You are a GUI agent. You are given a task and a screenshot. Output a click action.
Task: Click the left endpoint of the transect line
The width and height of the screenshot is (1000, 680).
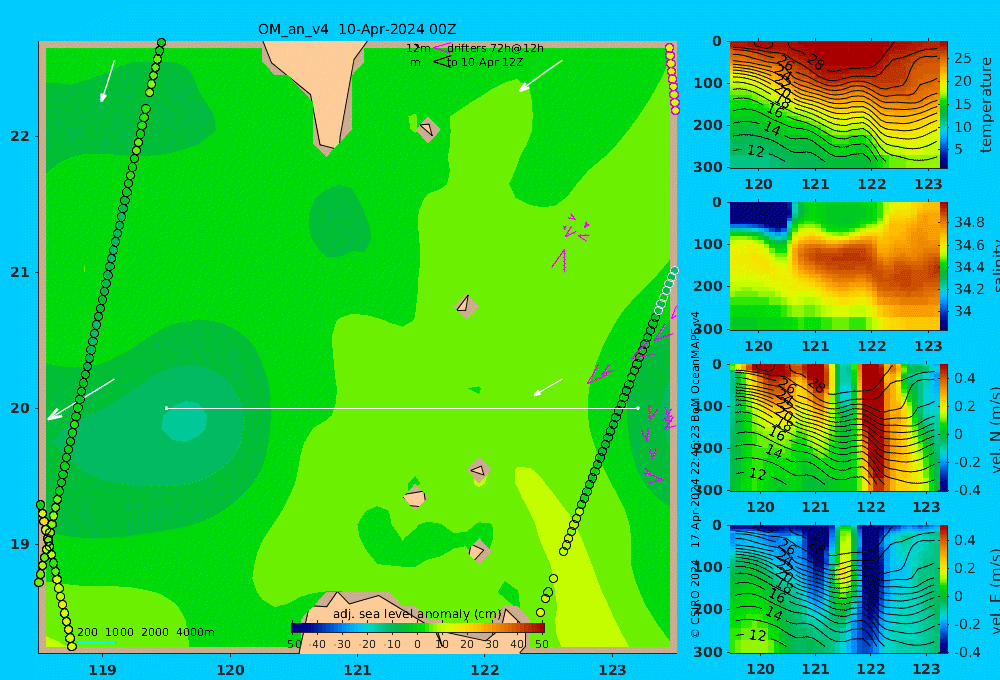tap(166, 408)
